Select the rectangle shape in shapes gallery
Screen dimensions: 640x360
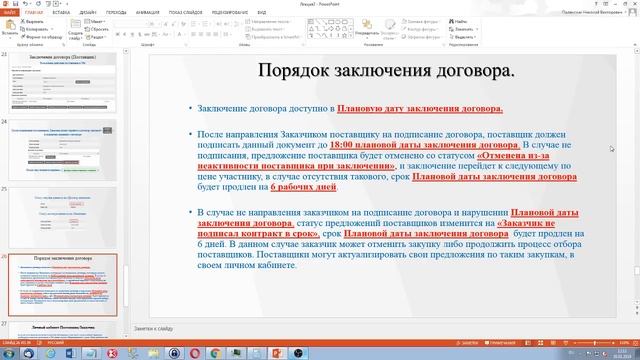click(x=331, y=22)
